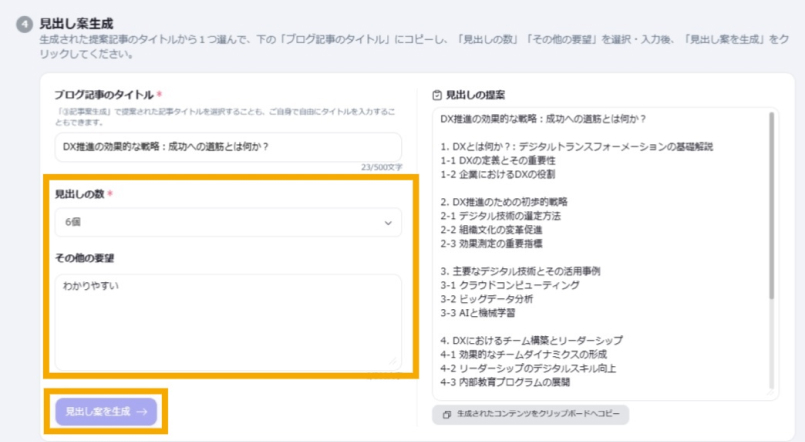Image resolution: width=805 pixels, height=442 pixels.
Task: Click the その他の要望 textarea resize handle
Action: coord(394,363)
